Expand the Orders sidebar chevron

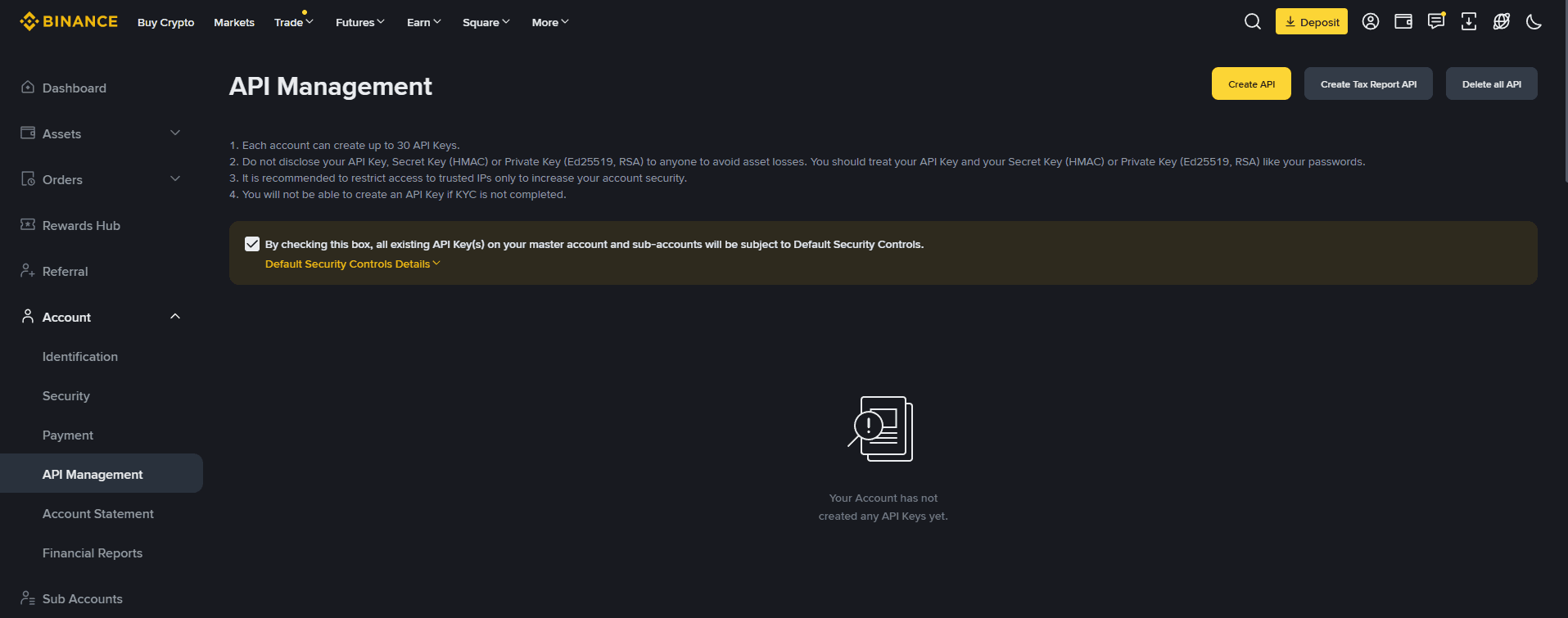[175, 178]
